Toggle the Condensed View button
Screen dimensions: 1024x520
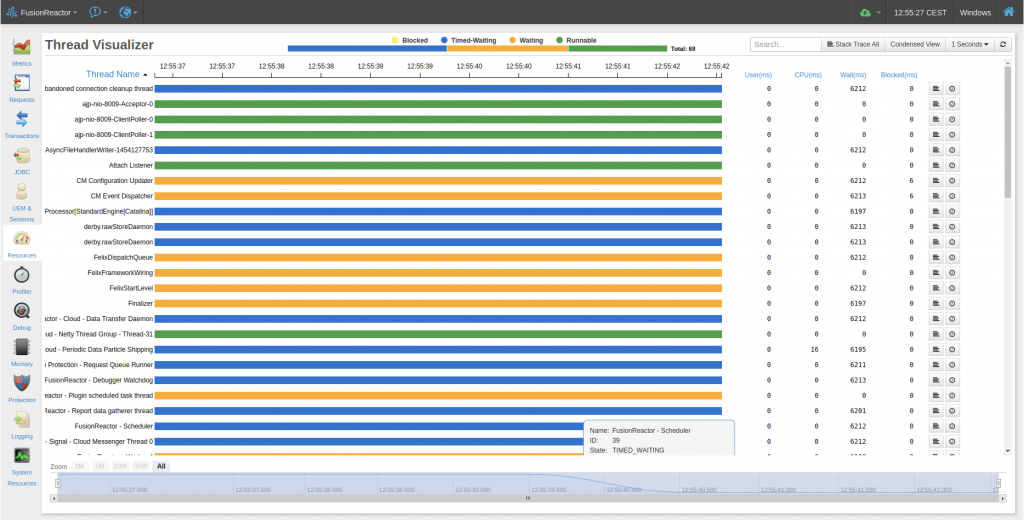[915, 44]
